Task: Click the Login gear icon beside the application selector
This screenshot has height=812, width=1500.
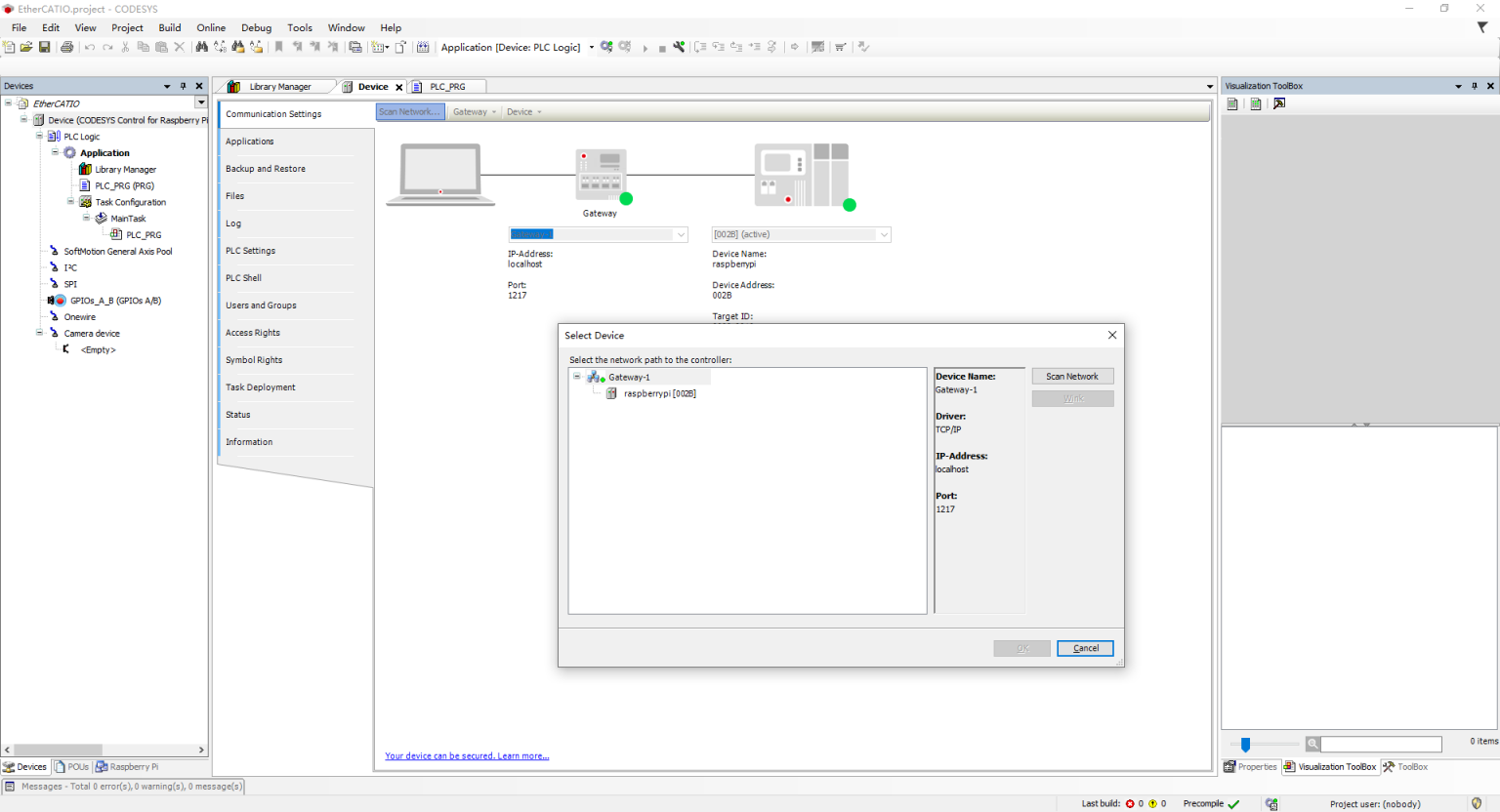Action: [606, 47]
